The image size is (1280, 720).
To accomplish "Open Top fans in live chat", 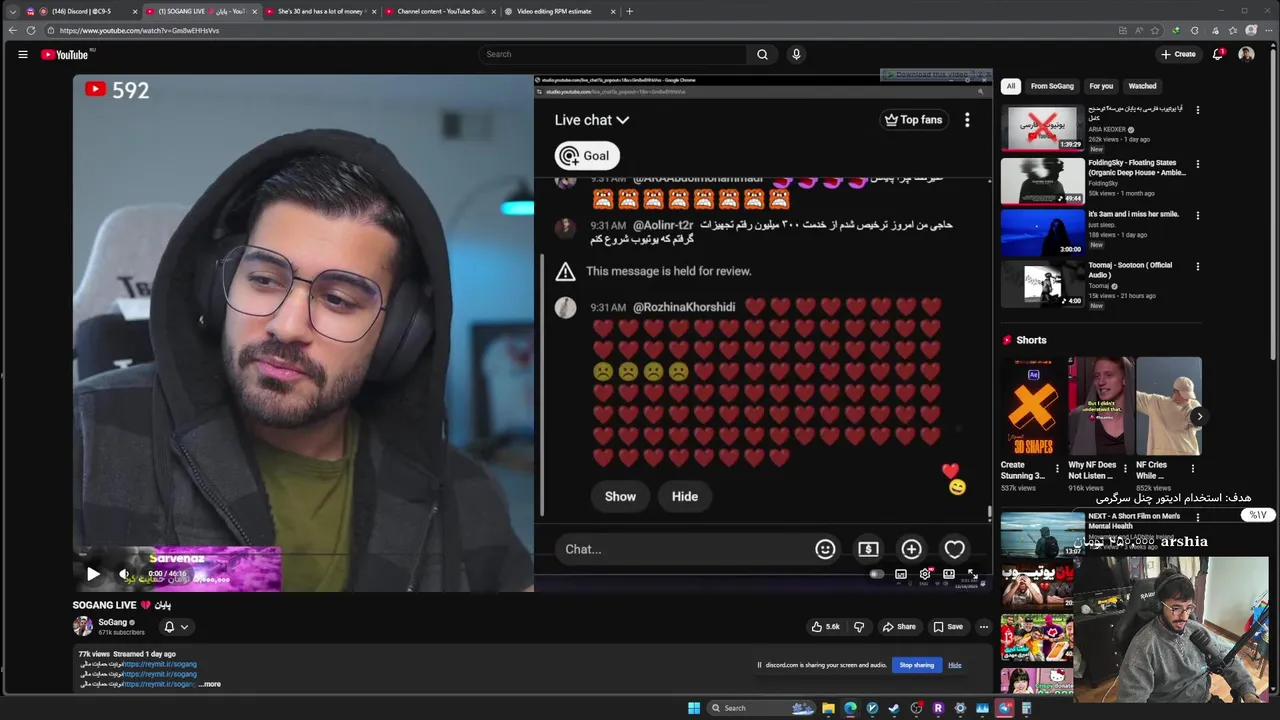I will 913,120.
